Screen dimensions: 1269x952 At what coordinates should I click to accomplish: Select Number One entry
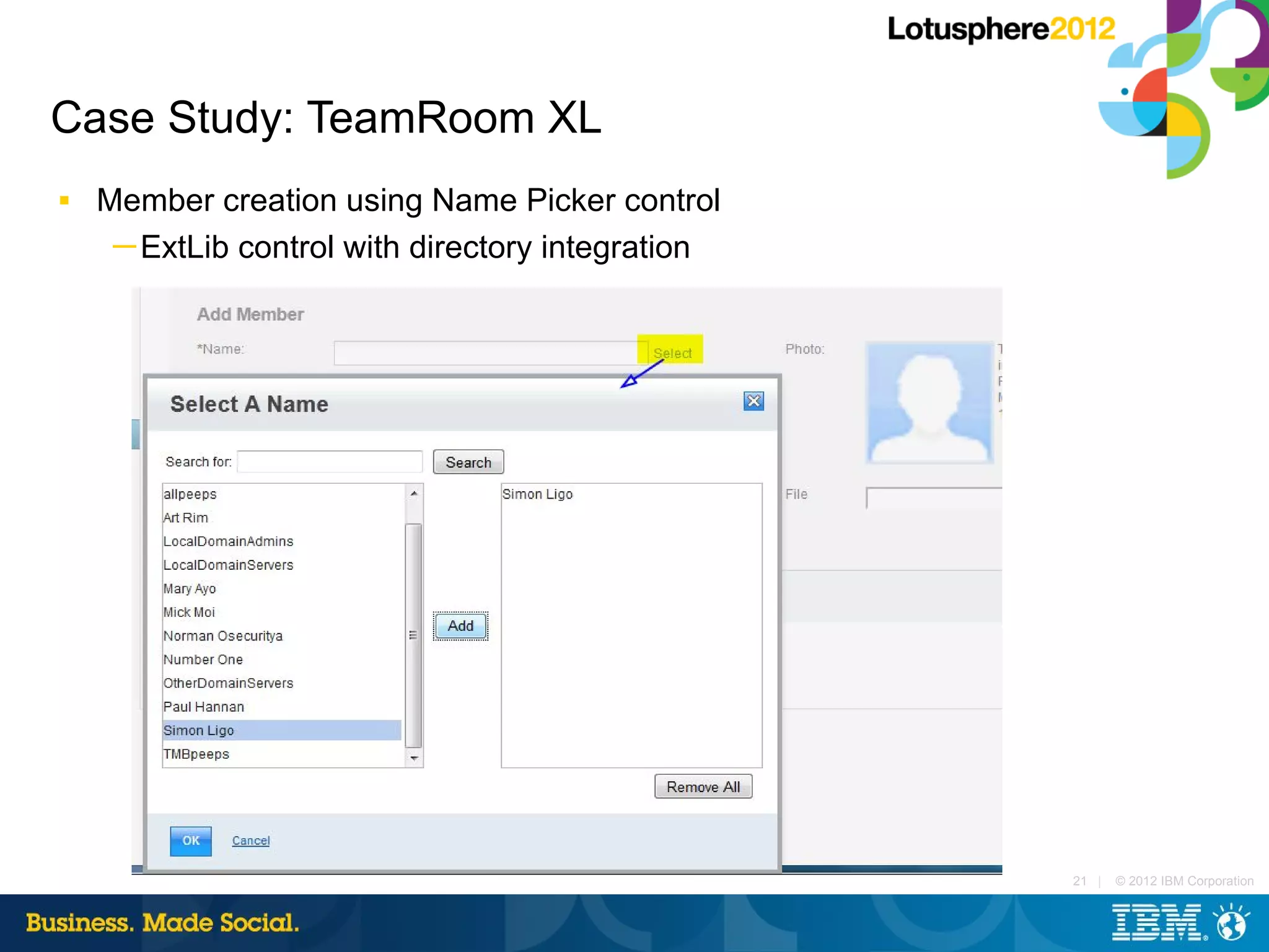coord(282,660)
